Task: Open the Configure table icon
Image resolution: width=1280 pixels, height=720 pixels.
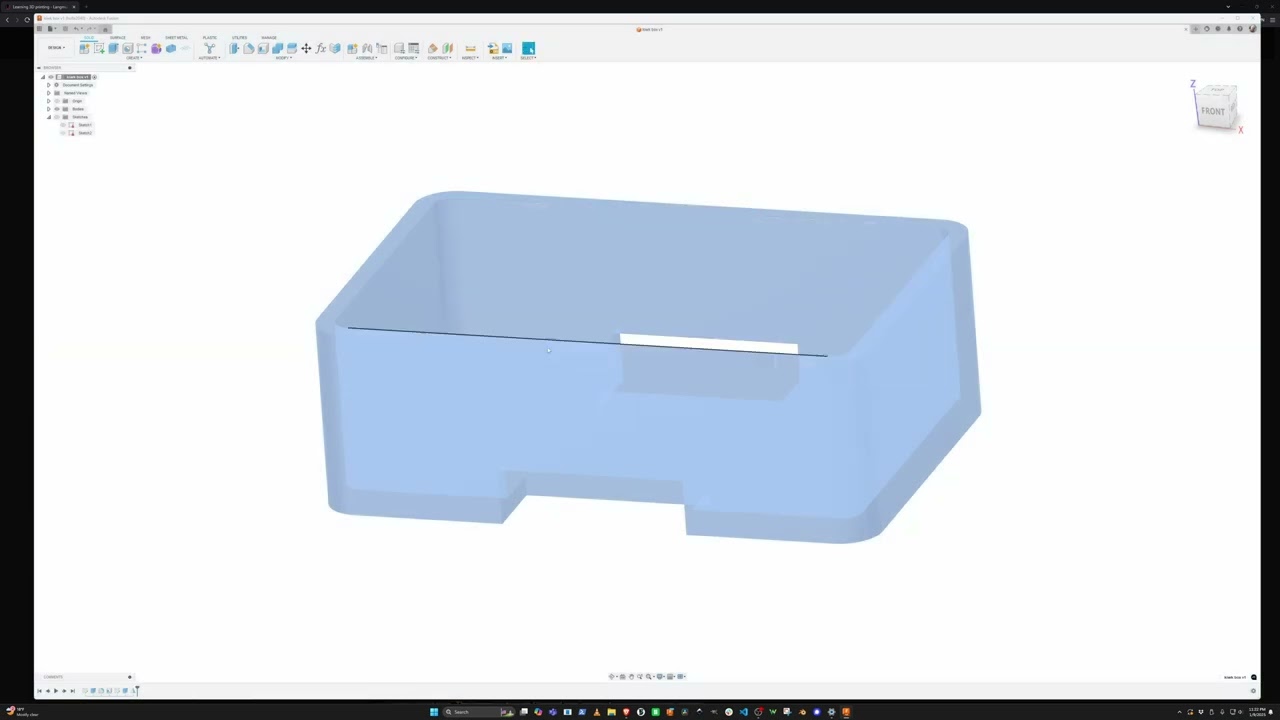Action: click(413, 48)
